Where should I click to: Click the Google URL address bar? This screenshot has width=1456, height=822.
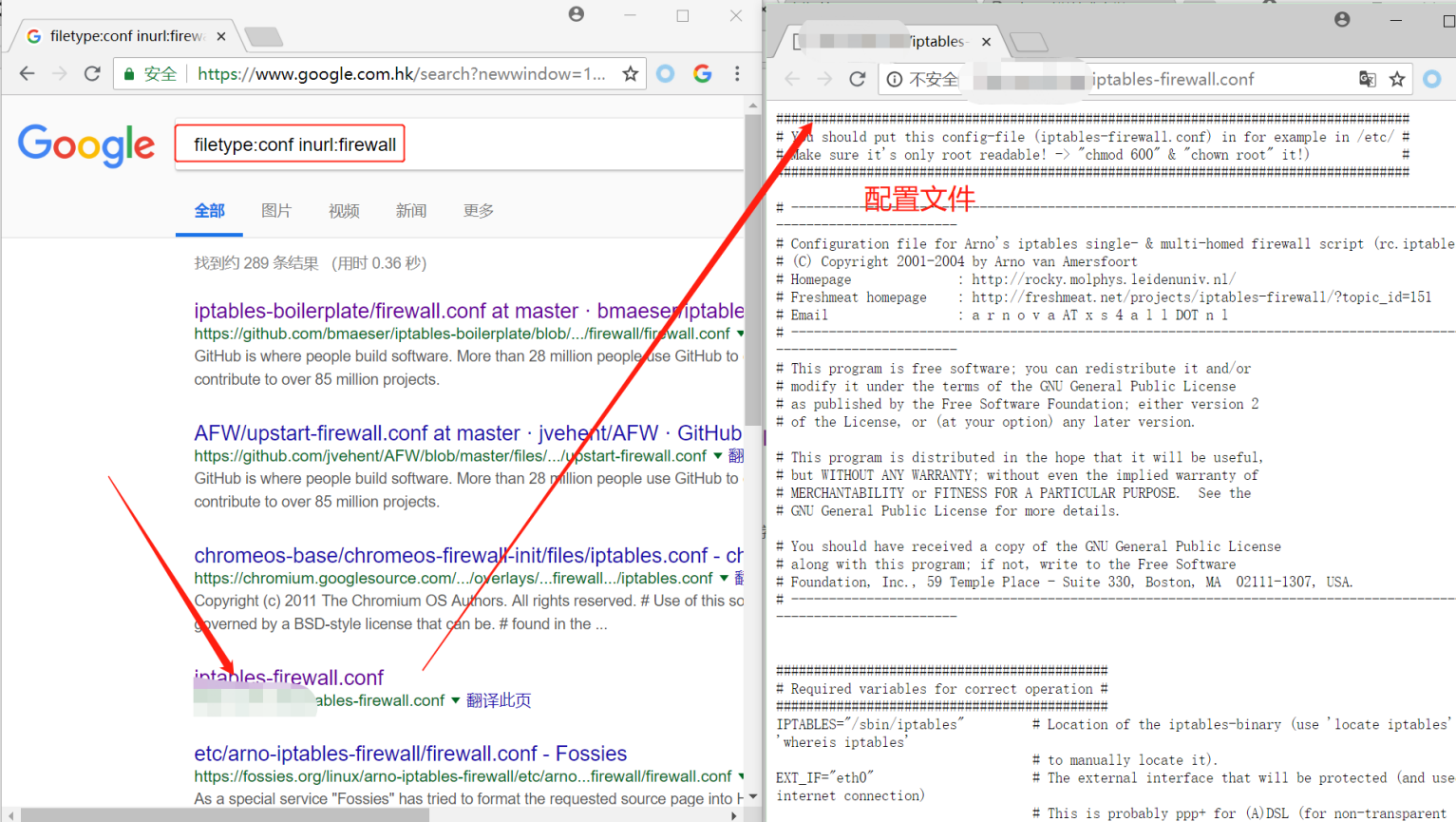point(380,74)
